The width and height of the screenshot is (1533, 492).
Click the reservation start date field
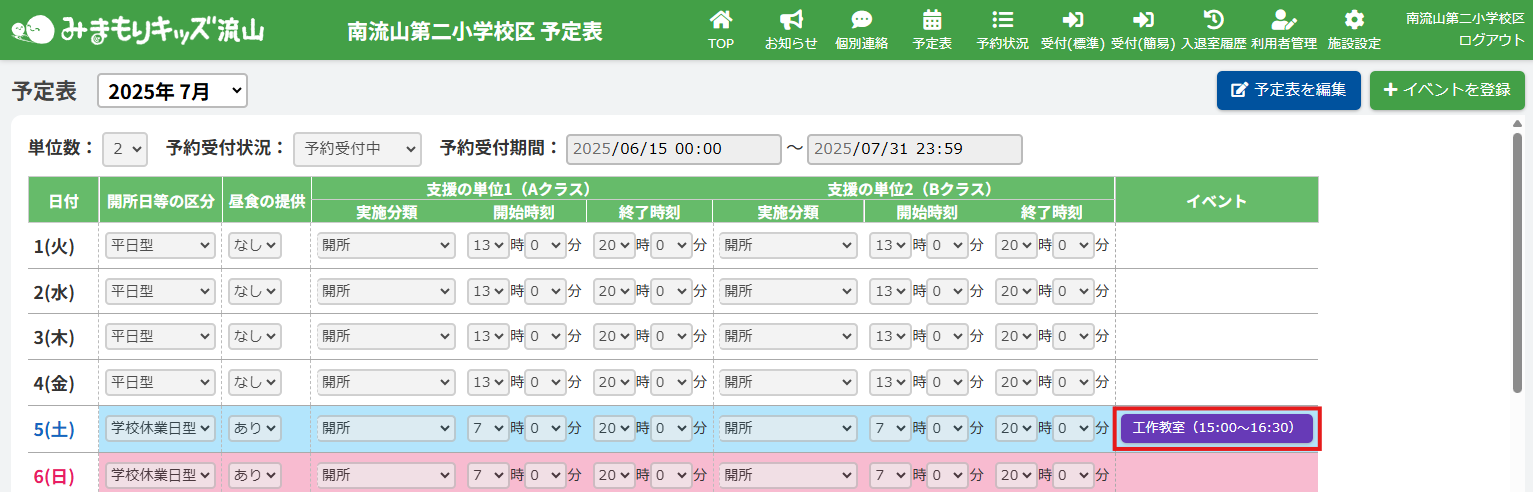[x=673, y=149]
